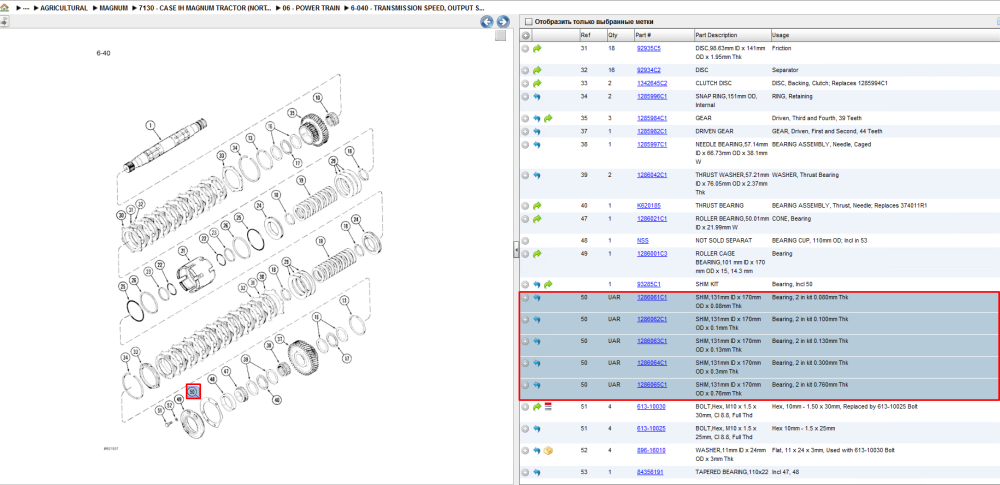Viewport: 1000px width, 485px height.
Task: Open part number 84356191 link
Action: point(651,472)
